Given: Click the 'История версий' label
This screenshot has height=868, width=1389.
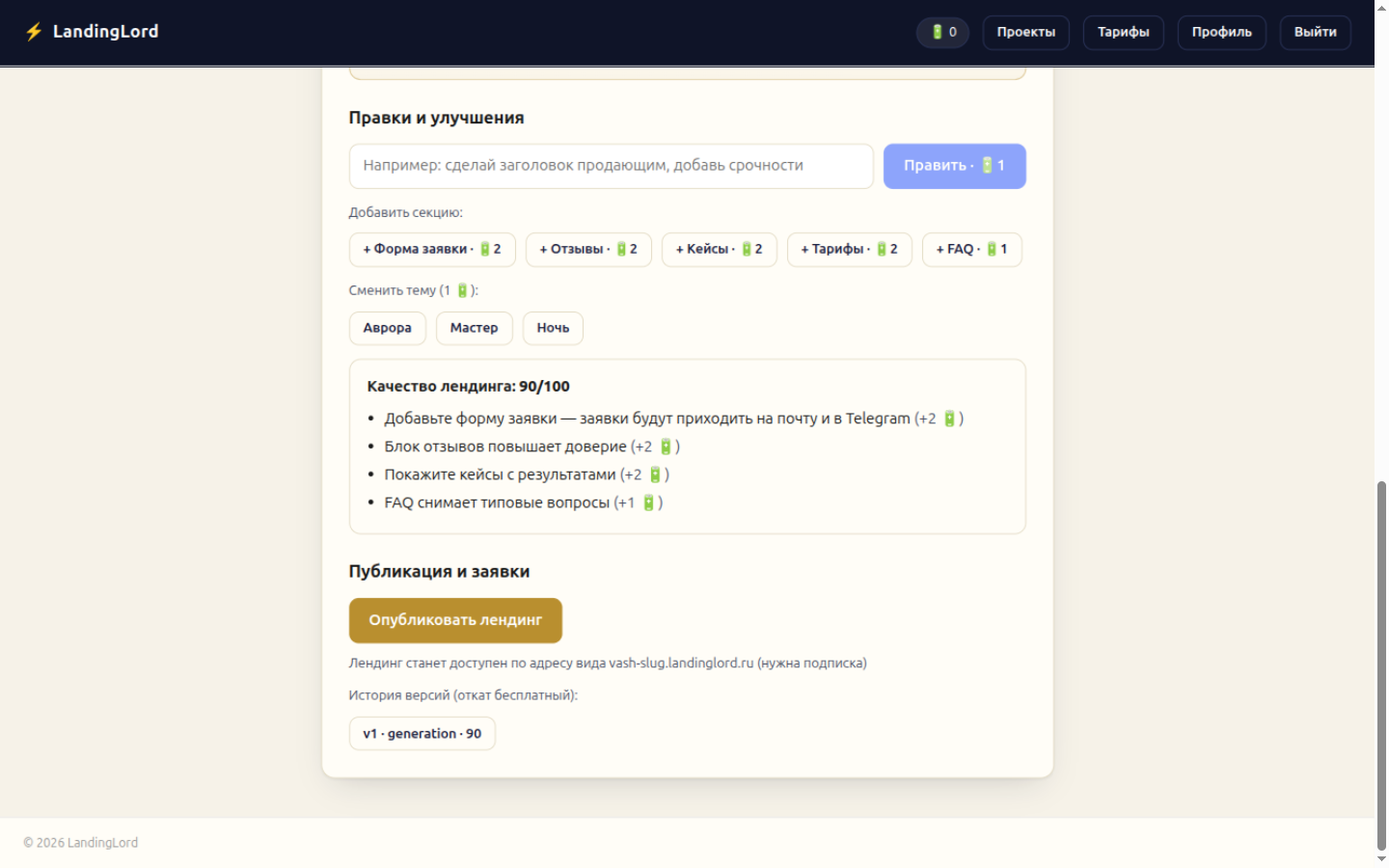Looking at the screenshot, I should point(463,695).
